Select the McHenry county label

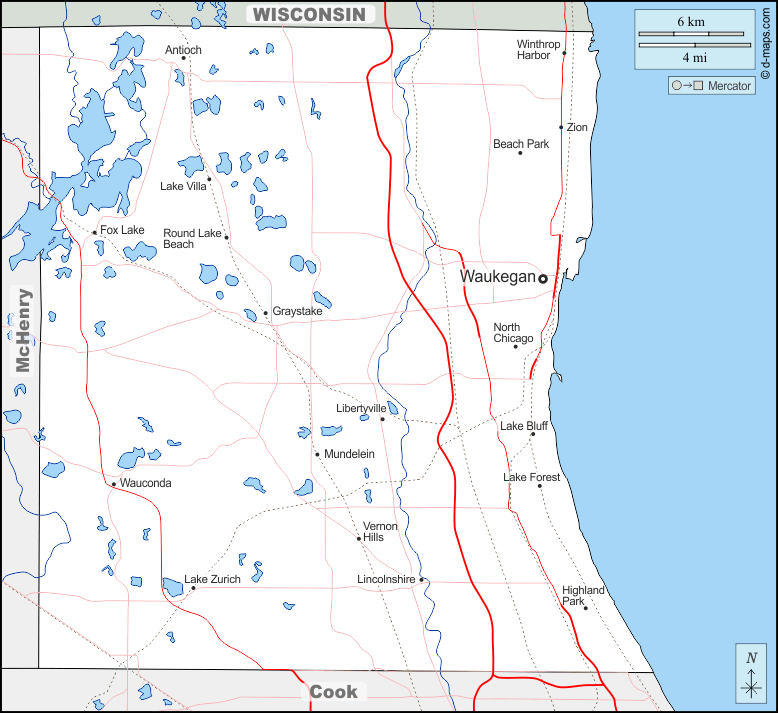pyautogui.click(x=23, y=331)
